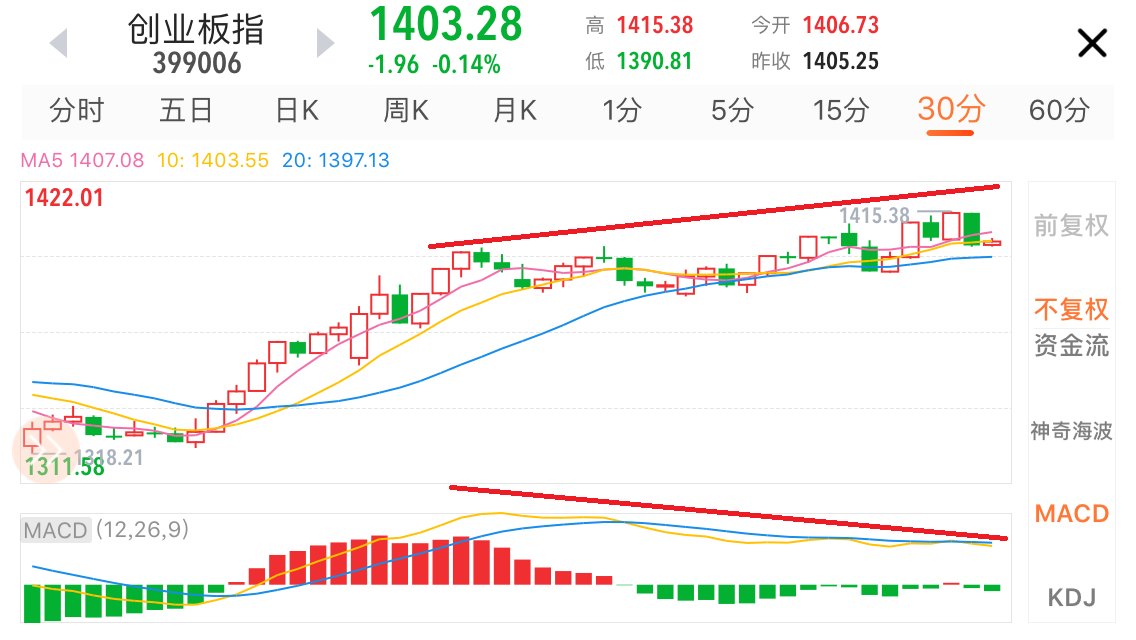Select the 1分 interval tab

(622, 111)
